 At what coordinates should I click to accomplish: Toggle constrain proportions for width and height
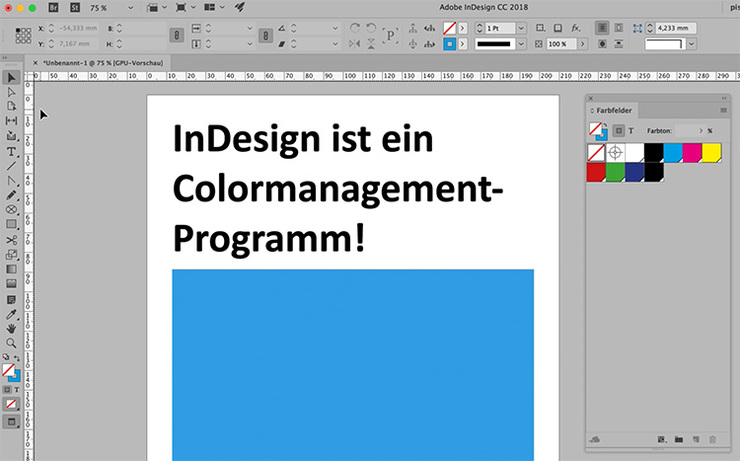pos(177,35)
